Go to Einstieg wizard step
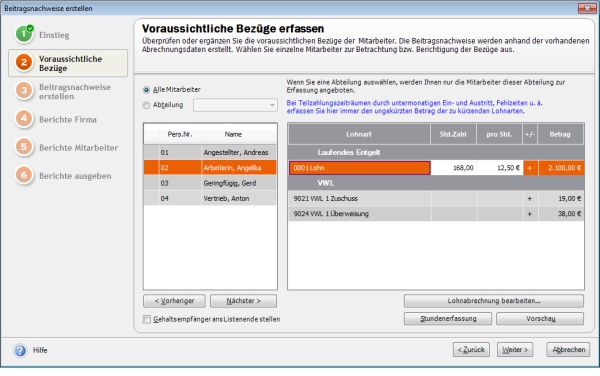600x376 pixels. coord(54,35)
